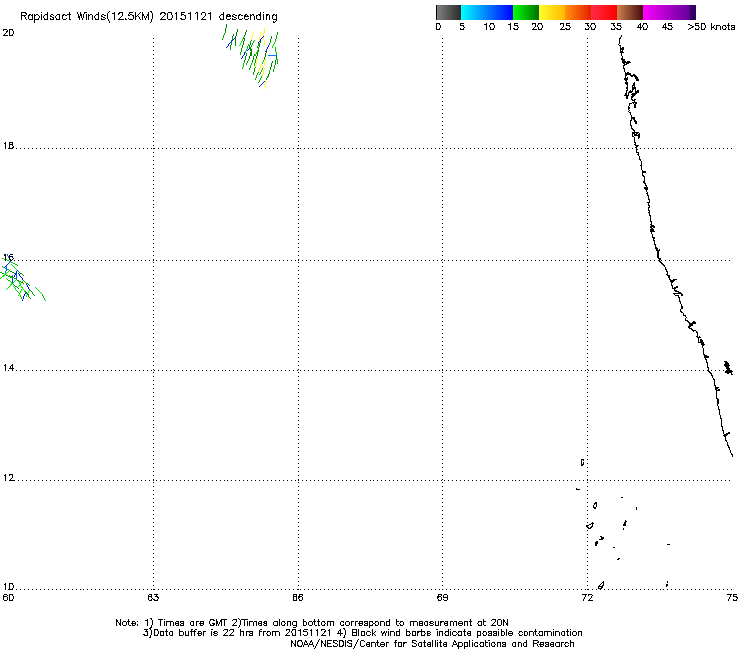Click the longitude label 66

point(298,598)
